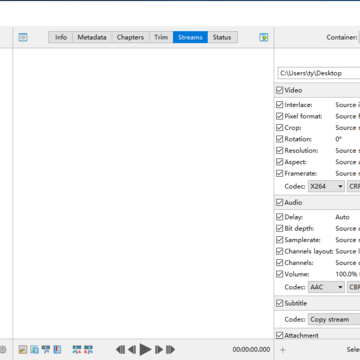Click the Framerate Source value
Image resolution: width=360 pixels, height=360 pixels.
click(x=348, y=173)
